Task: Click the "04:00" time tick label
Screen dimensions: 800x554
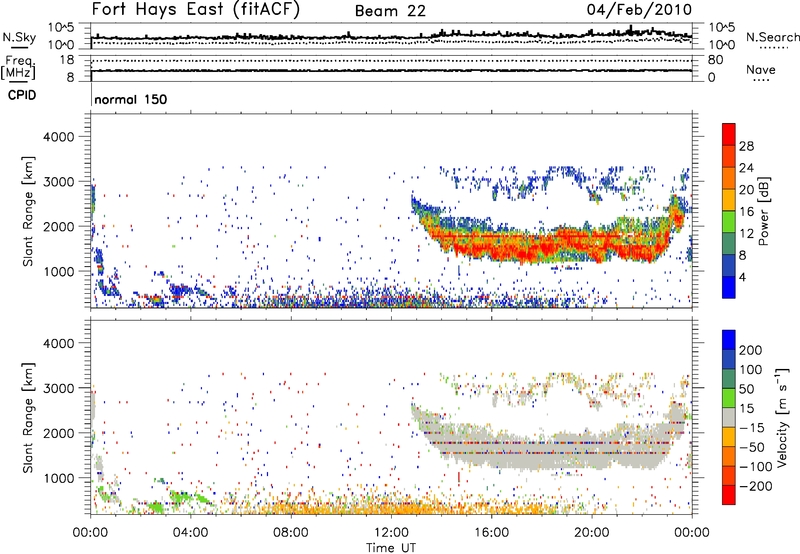Action: (x=191, y=533)
